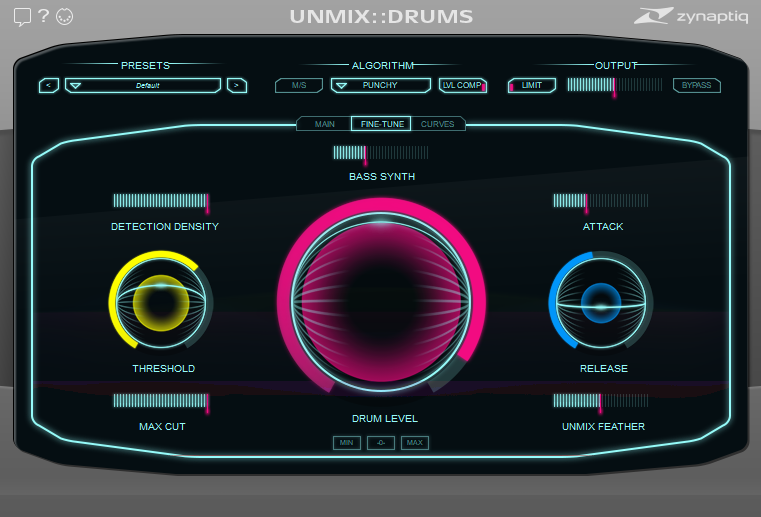This screenshot has height=517, width=761.
Task: Click the blue RELEASE knob
Action: pos(601,302)
